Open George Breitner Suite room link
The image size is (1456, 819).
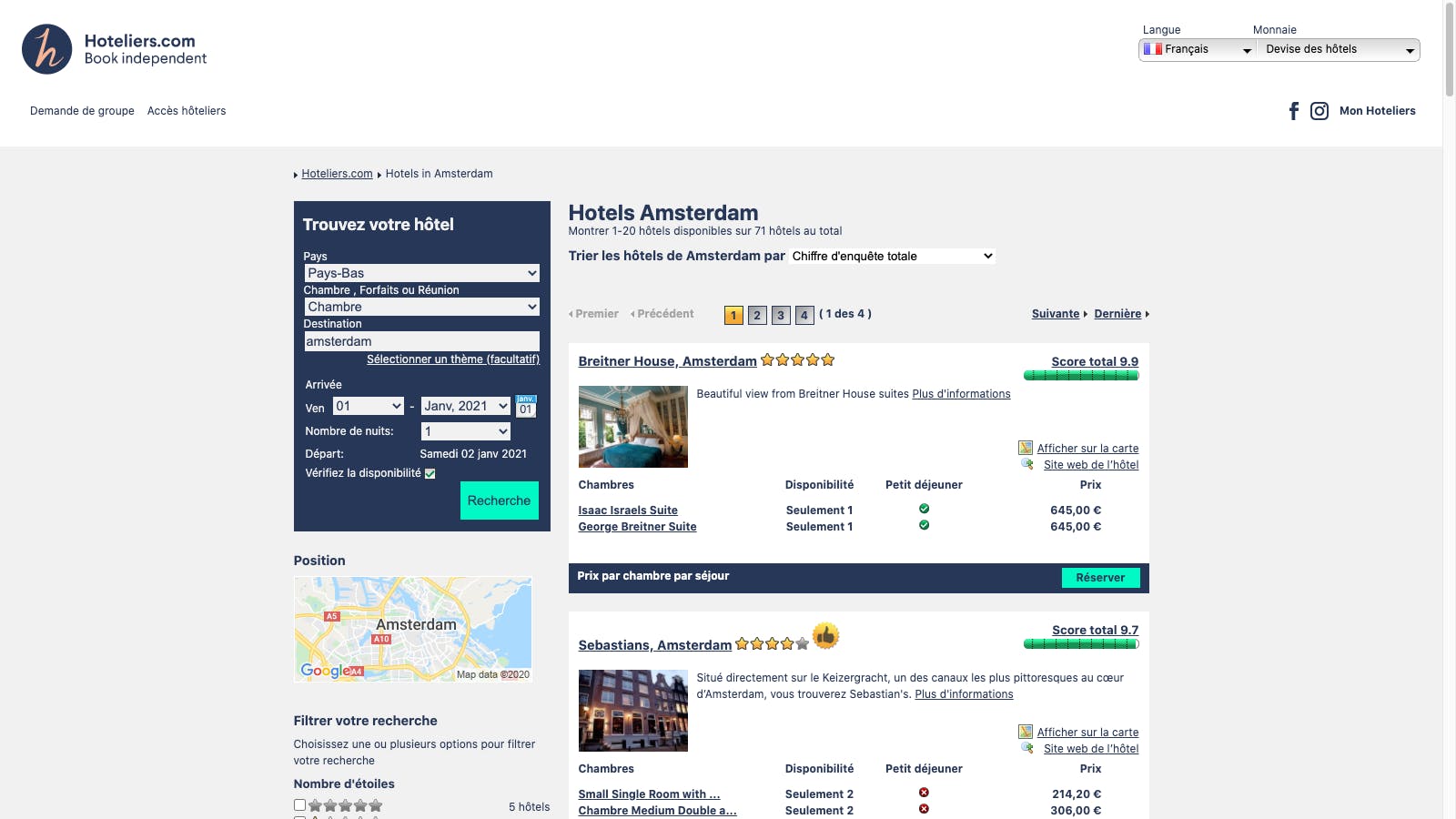point(637,527)
